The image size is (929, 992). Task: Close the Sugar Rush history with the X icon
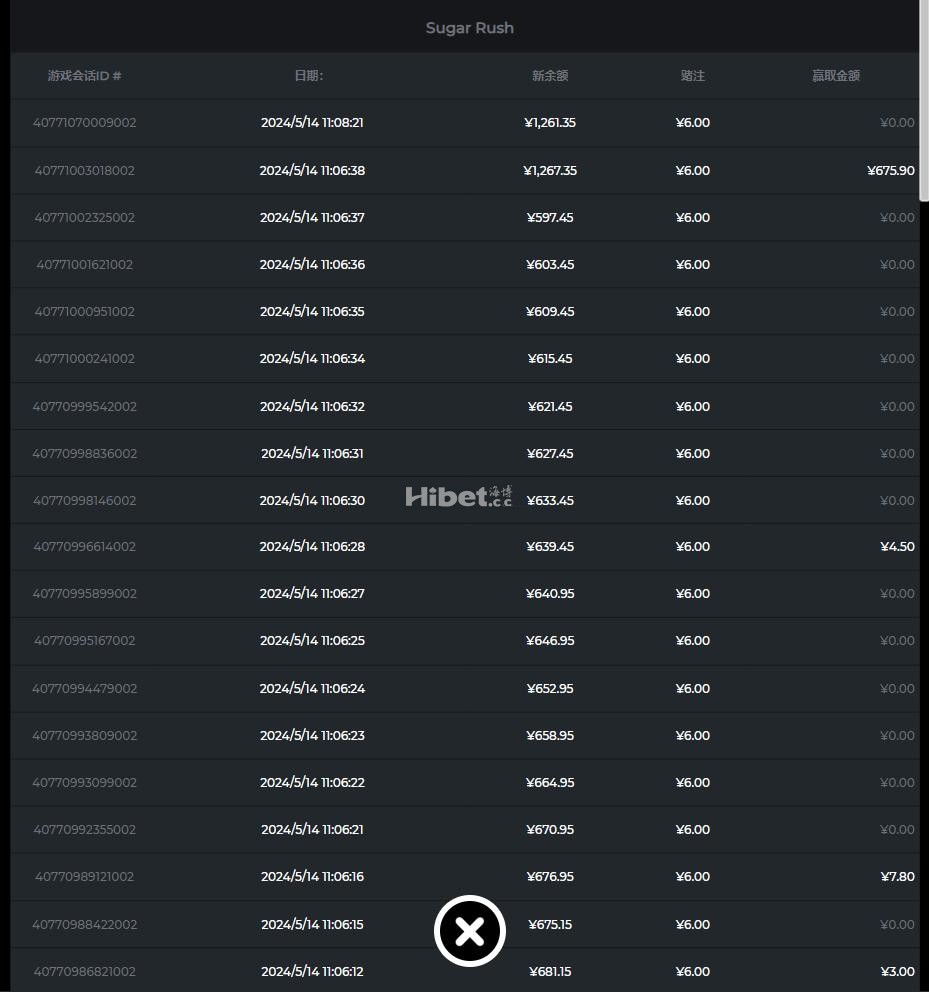470,931
